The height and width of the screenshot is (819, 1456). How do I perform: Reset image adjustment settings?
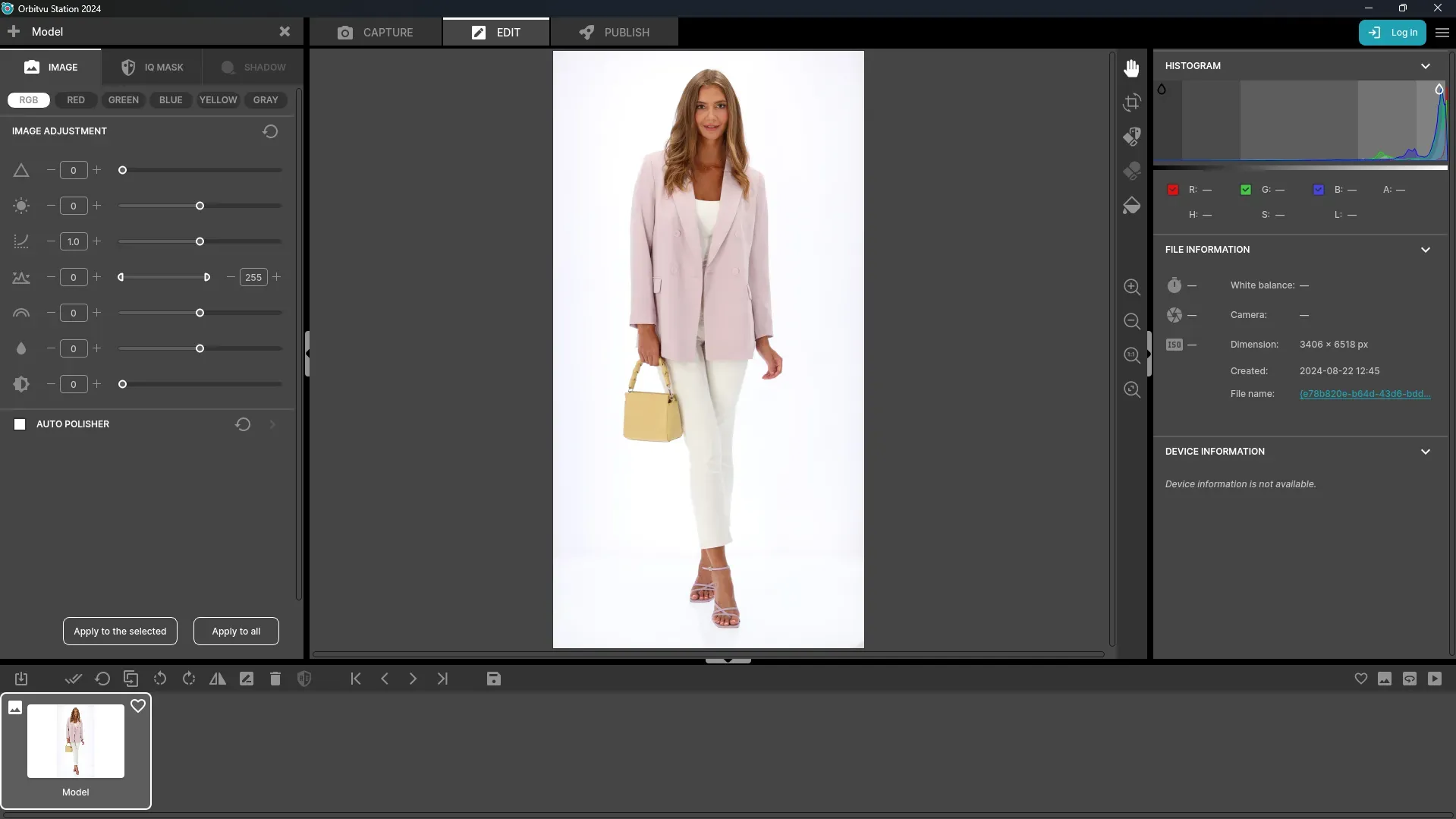(x=270, y=131)
